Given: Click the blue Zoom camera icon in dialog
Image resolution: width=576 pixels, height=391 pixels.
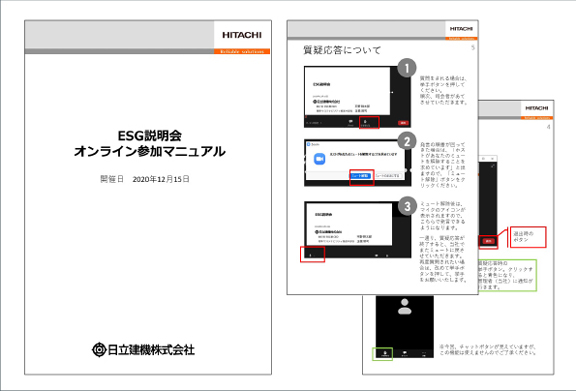Looking at the screenshot, I should click(320, 159).
